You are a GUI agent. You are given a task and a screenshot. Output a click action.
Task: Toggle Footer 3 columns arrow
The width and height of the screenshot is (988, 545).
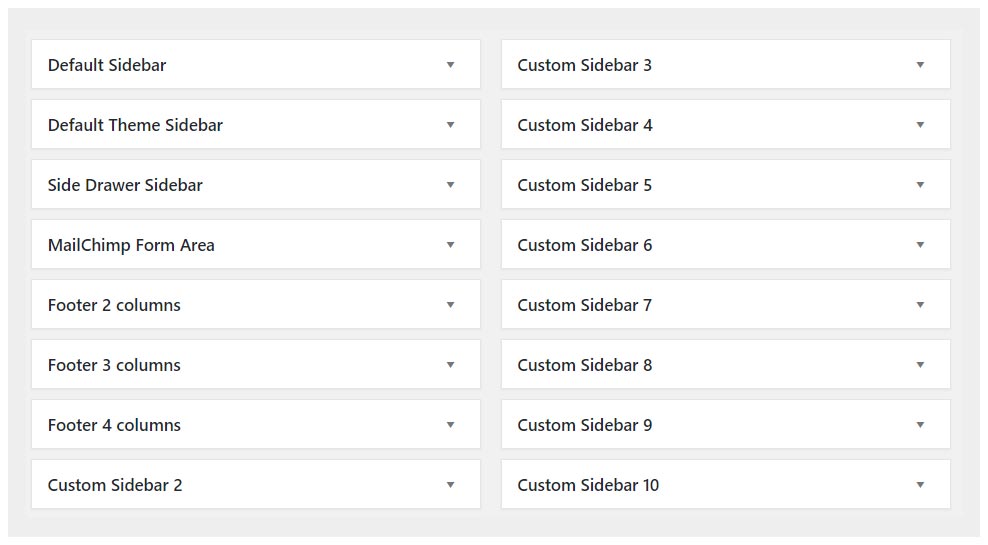450,365
